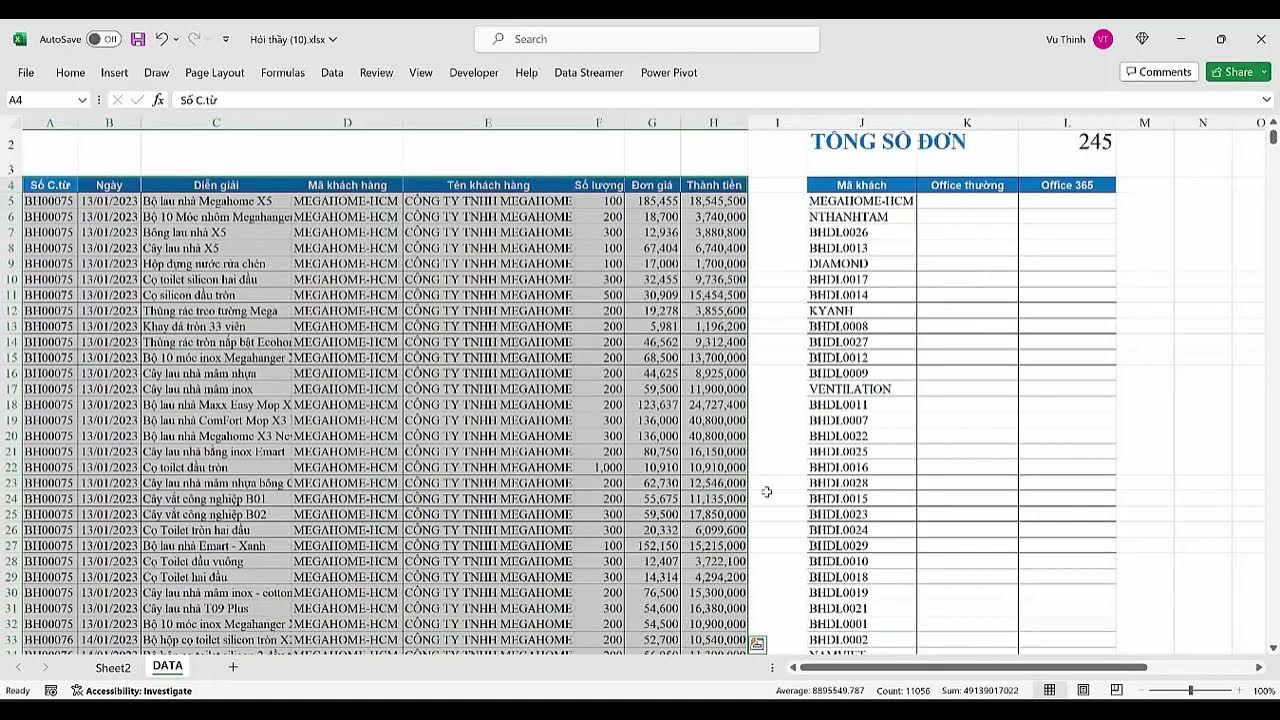Screen dimensions: 1280x720
Task: Click the VENTILATION cell
Action: [x=861, y=389]
